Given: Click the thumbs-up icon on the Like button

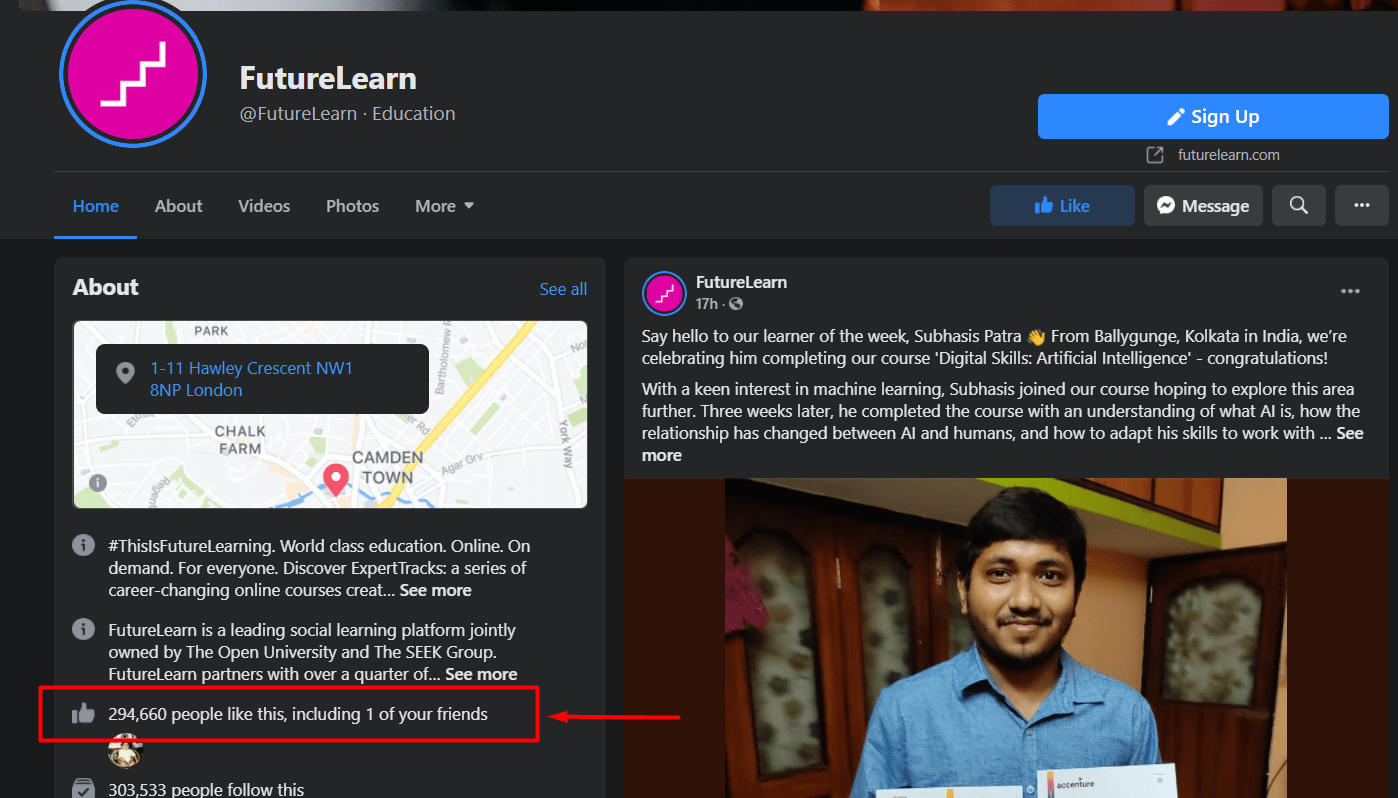Looking at the screenshot, I should [x=1044, y=205].
